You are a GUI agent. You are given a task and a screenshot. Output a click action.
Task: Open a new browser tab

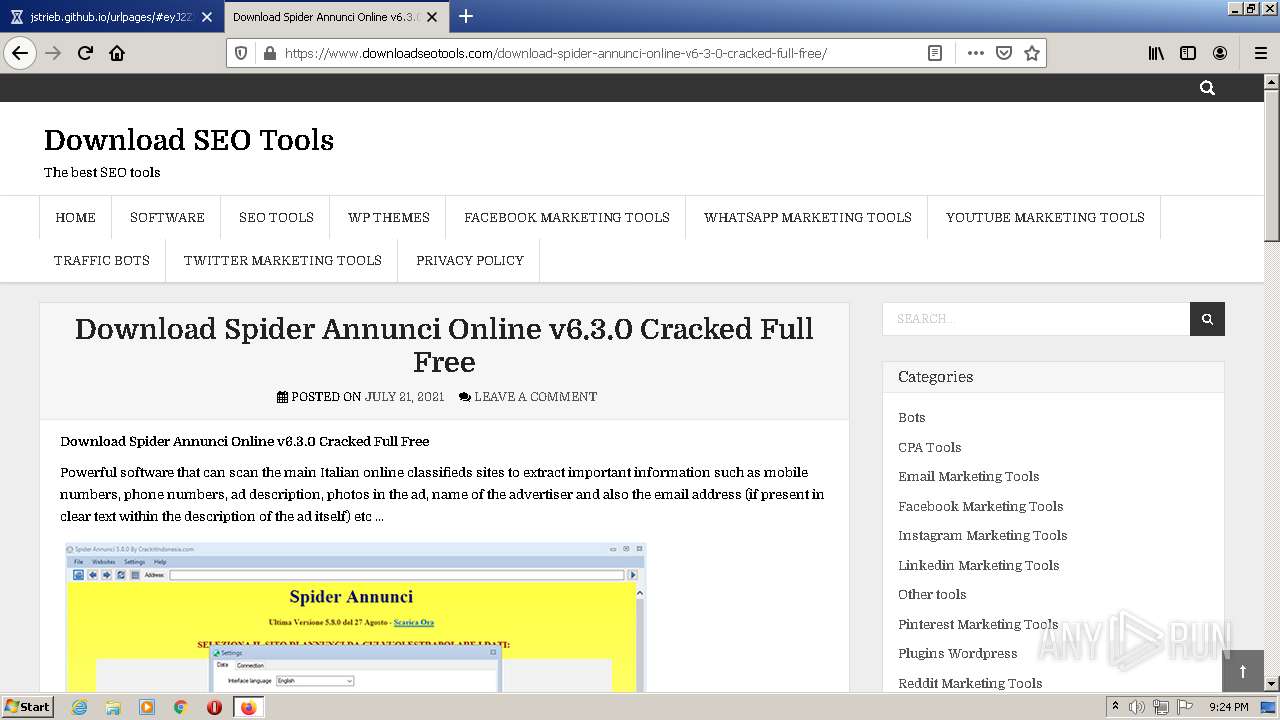click(466, 16)
